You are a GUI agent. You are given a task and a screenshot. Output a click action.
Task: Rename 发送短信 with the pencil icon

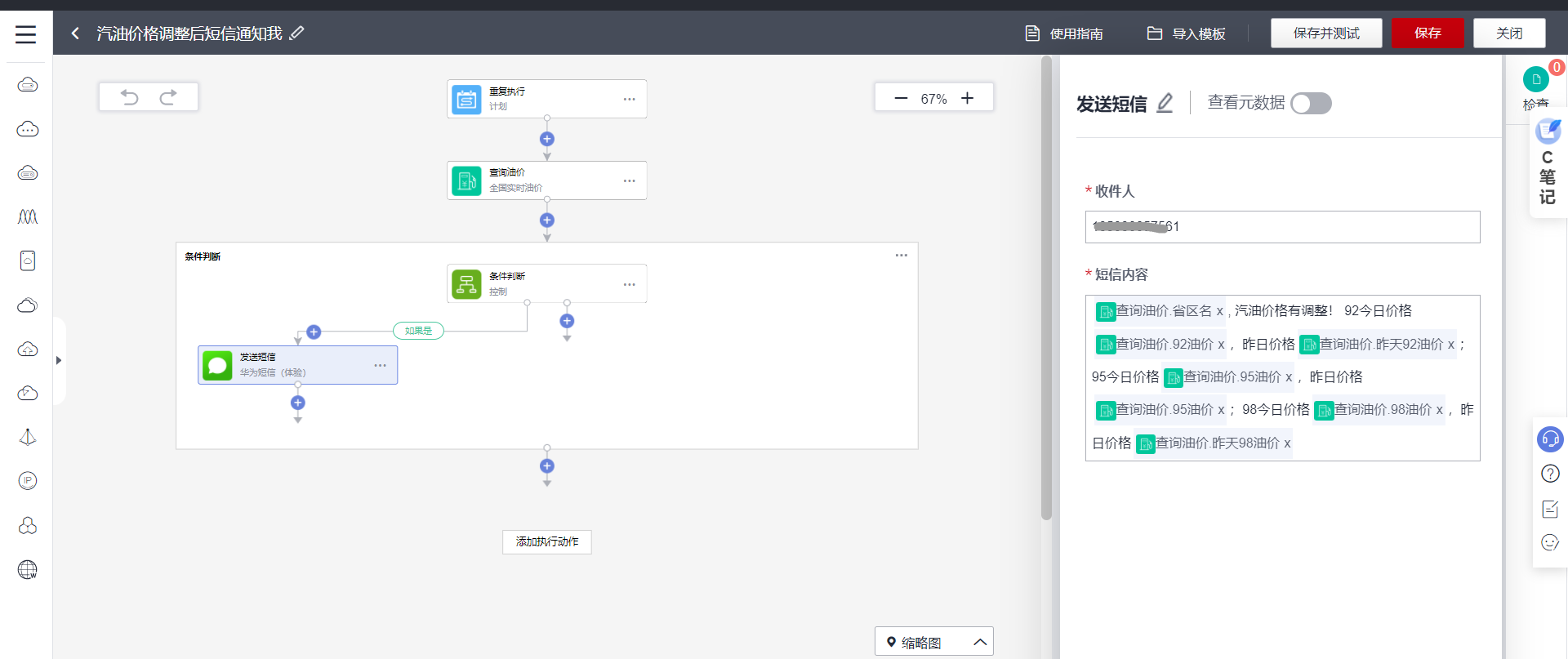[1165, 103]
